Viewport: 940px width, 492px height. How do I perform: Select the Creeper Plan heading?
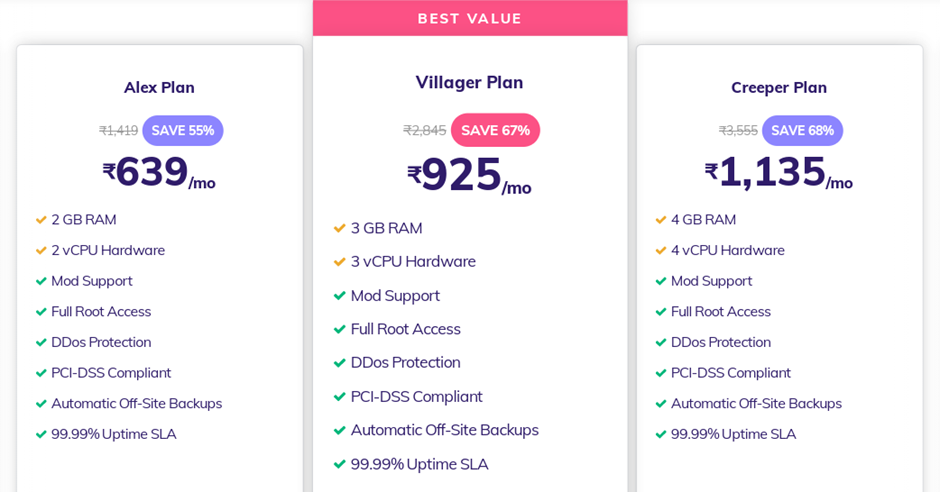click(779, 87)
